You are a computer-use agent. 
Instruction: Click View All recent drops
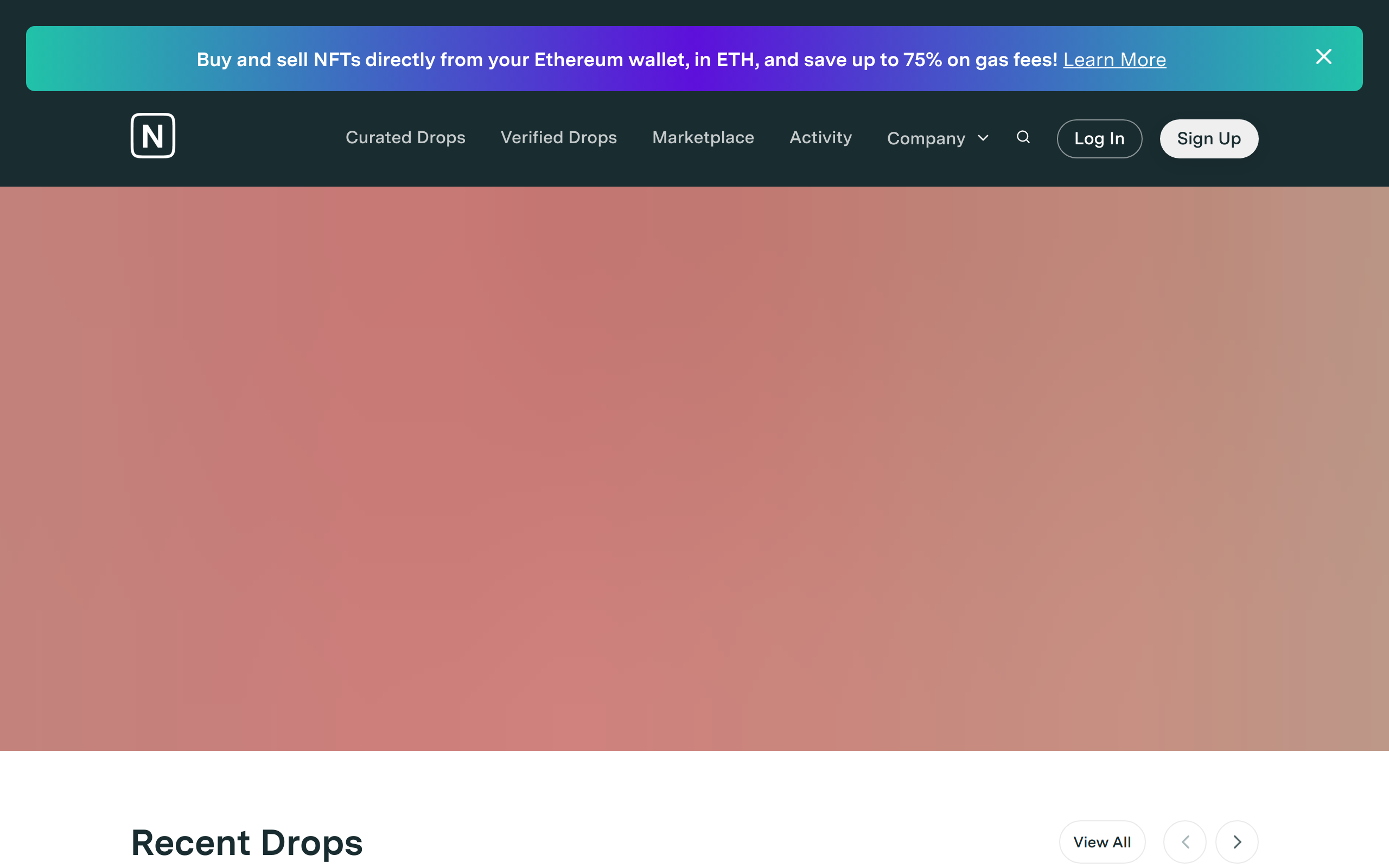tap(1102, 841)
